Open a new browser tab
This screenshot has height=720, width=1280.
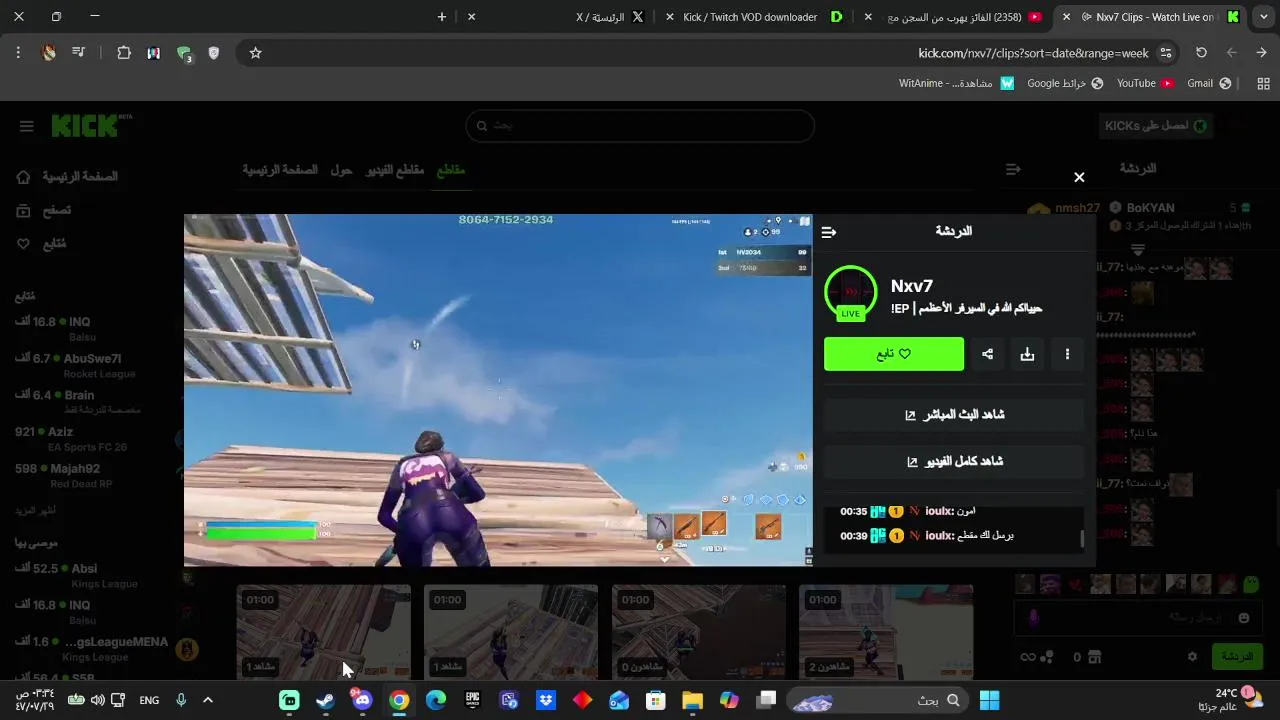coord(442,17)
